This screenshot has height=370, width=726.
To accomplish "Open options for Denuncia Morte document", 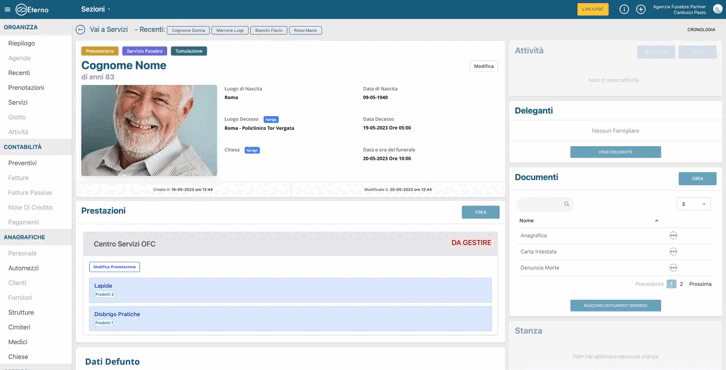I will coord(673,268).
